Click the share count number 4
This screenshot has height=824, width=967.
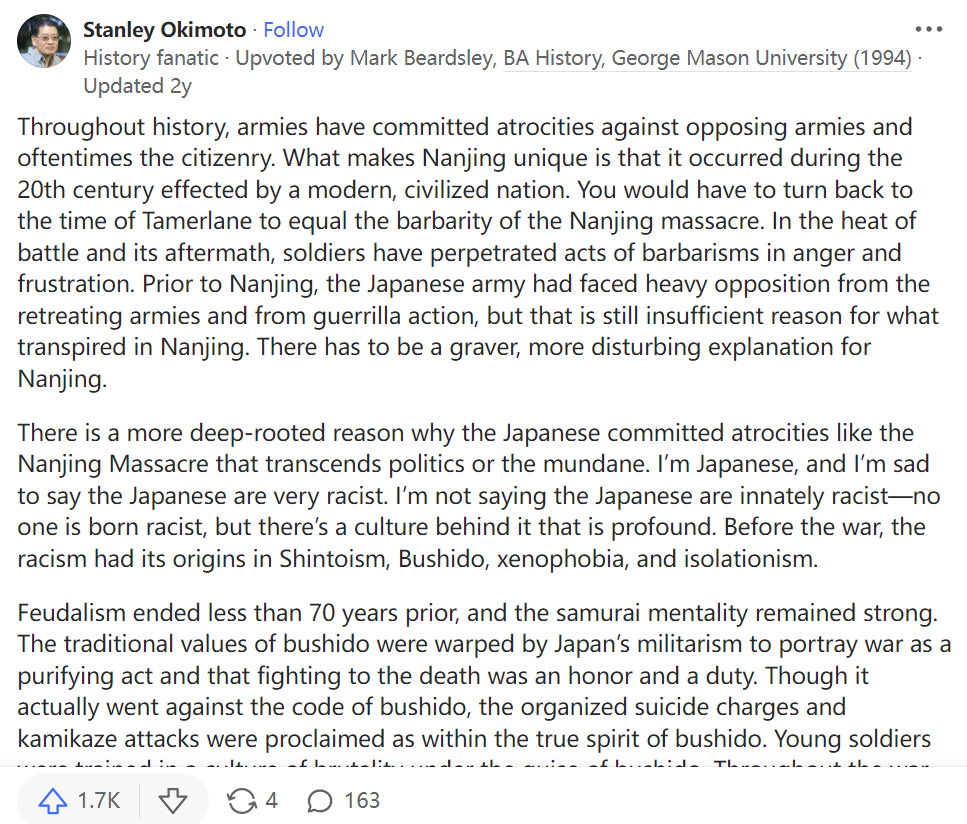click(272, 800)
